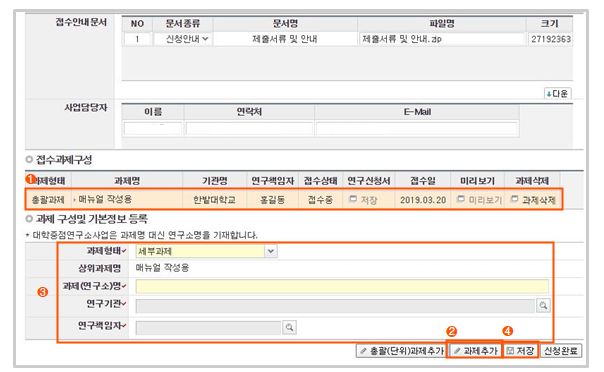Click the 저장 button at the bottom
The image size is (604, 372).
click(x=520, y=351)
